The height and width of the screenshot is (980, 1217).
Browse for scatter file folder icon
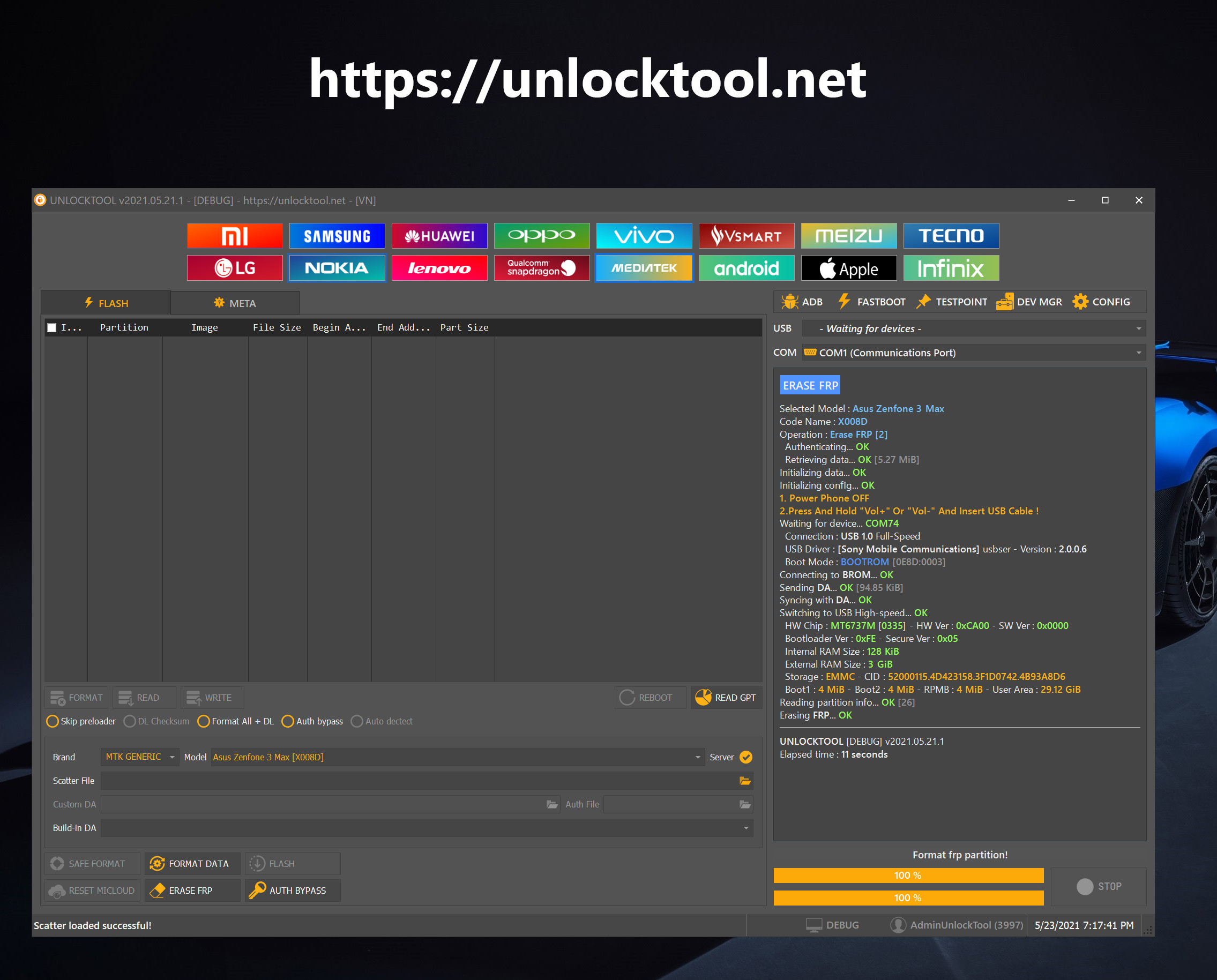click(745, 781)
